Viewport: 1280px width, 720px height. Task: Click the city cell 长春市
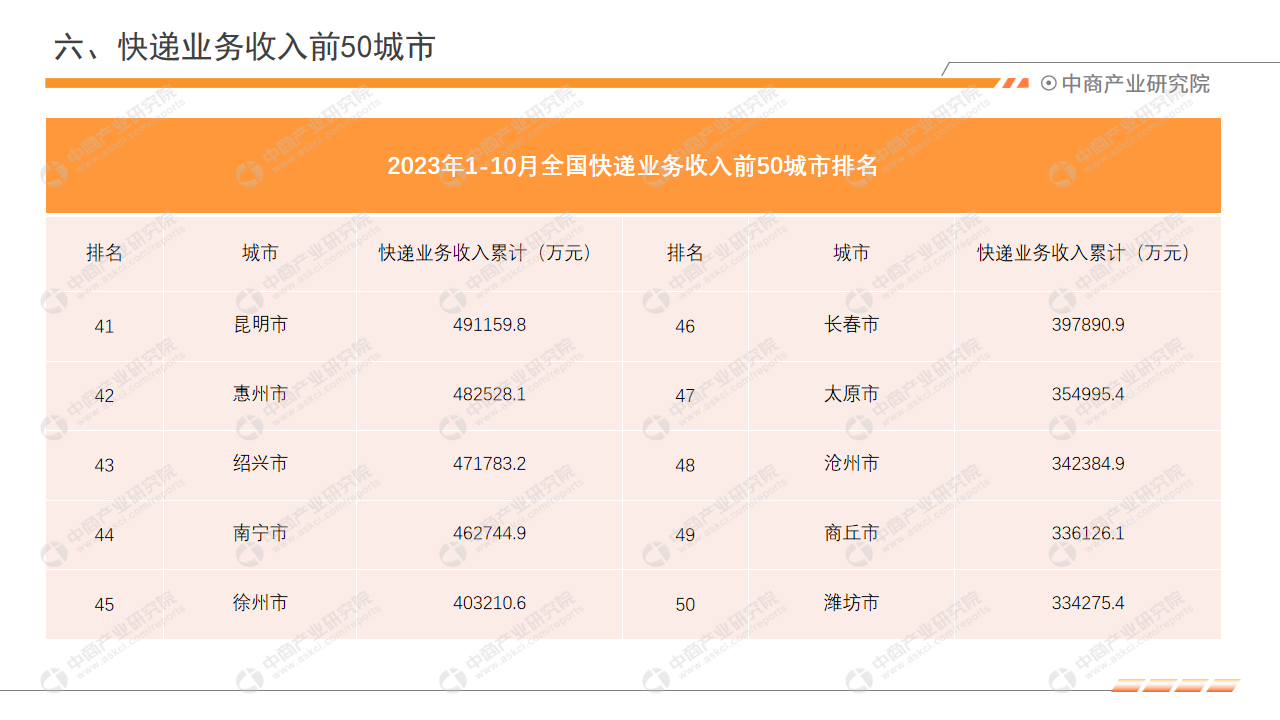tap(851, 325)
